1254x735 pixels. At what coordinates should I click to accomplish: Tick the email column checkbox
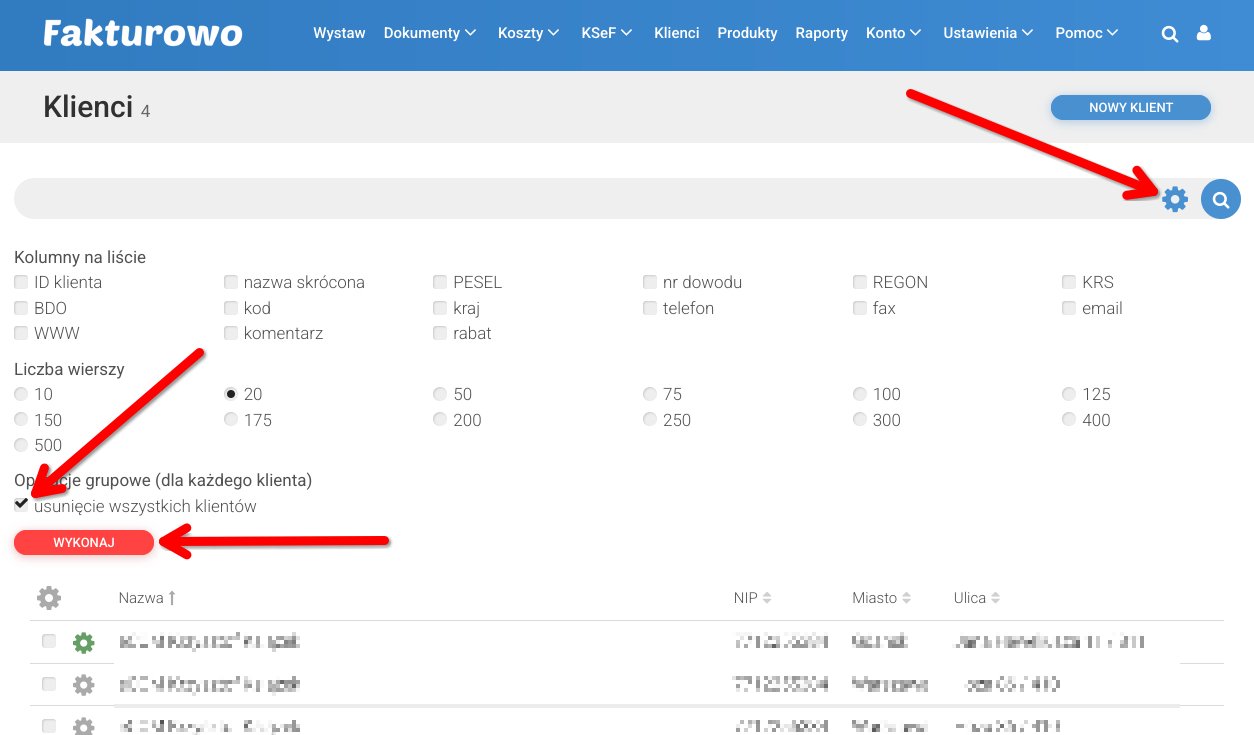coord(1069,308)
